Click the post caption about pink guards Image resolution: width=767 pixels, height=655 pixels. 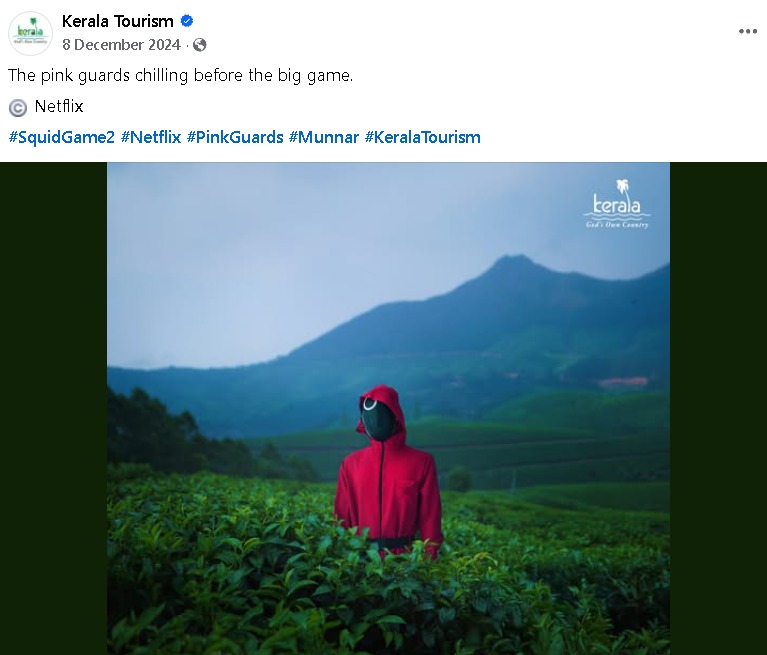tap(180, 76)
